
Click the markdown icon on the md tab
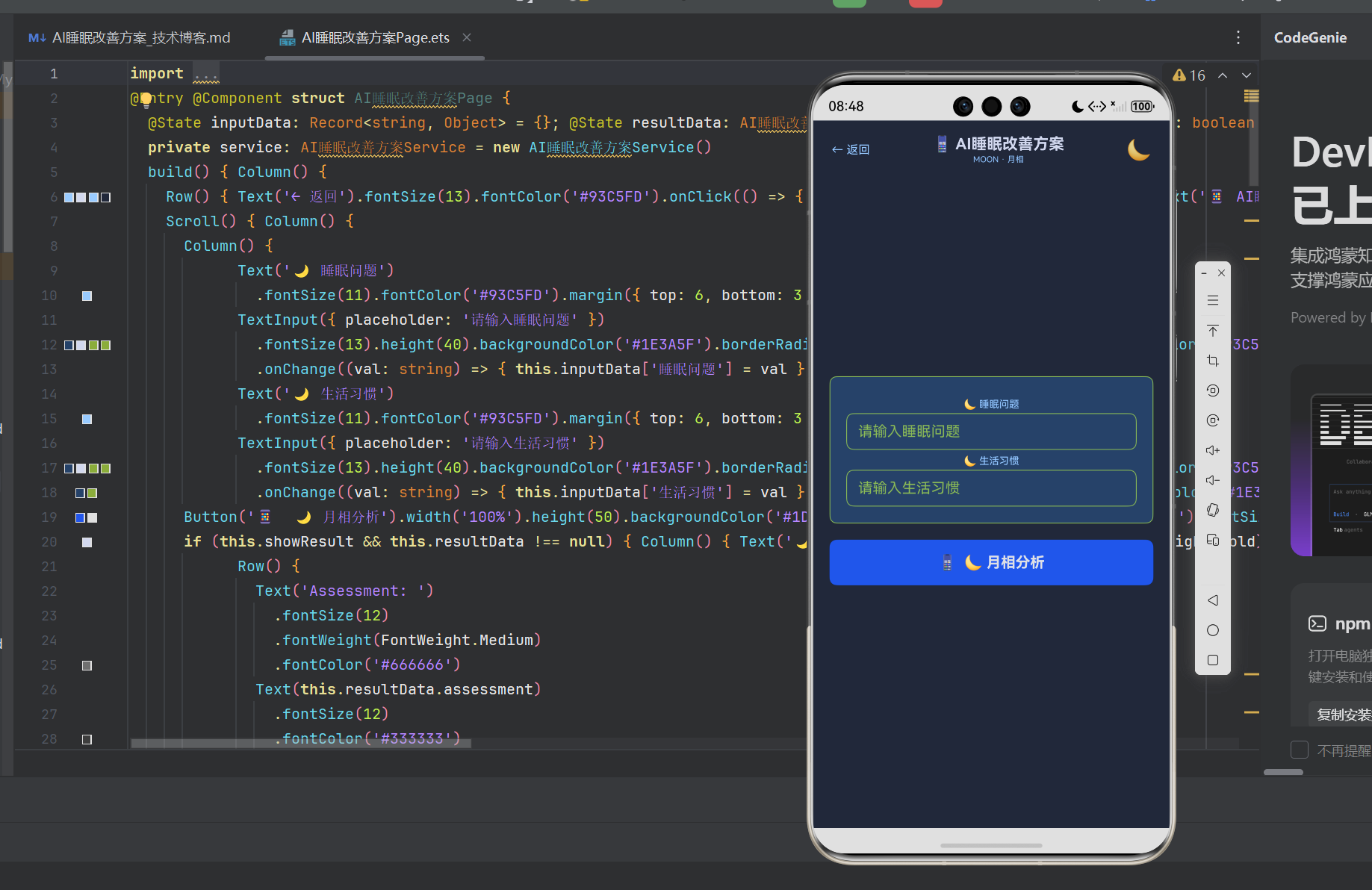point(37,37)
